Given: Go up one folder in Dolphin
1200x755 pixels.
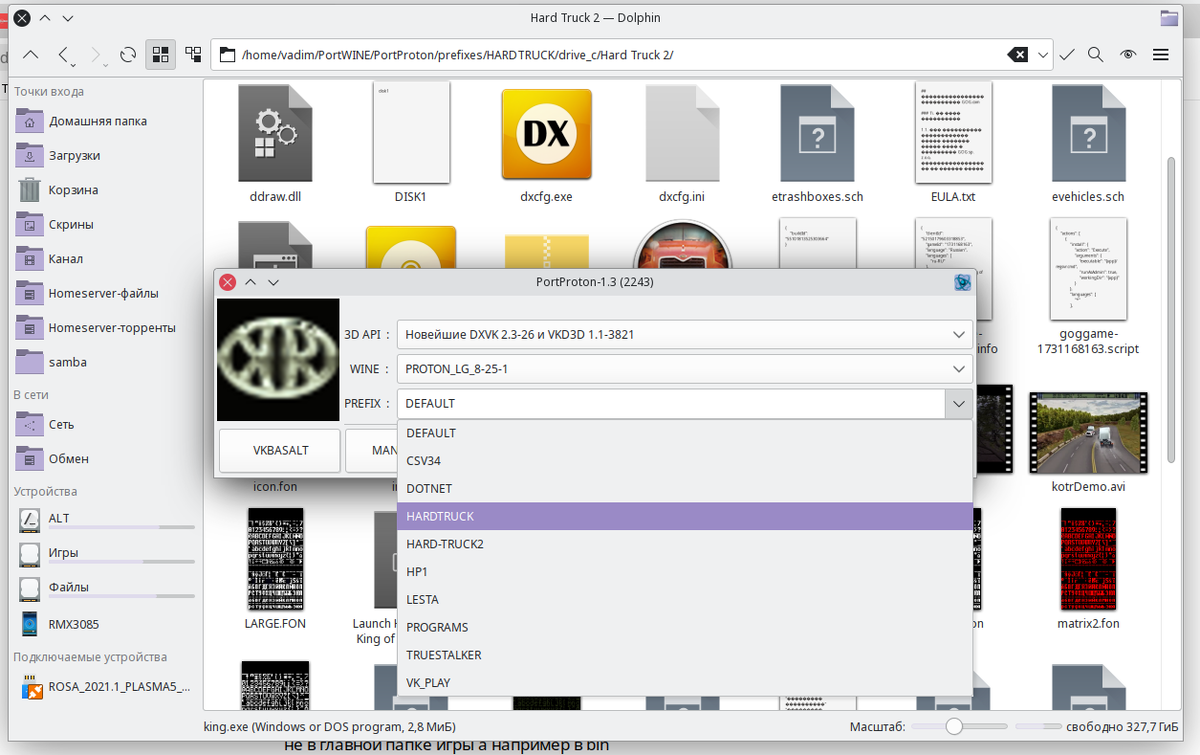Looking at the screenshot, I should (x=31, y=54).
